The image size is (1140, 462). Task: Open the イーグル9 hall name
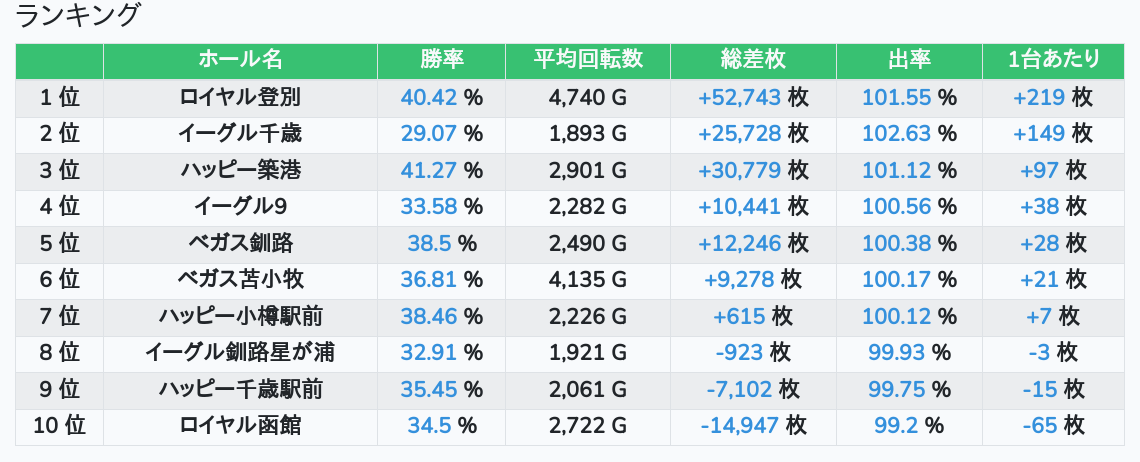pyautogui.click(x=240, y=207)
